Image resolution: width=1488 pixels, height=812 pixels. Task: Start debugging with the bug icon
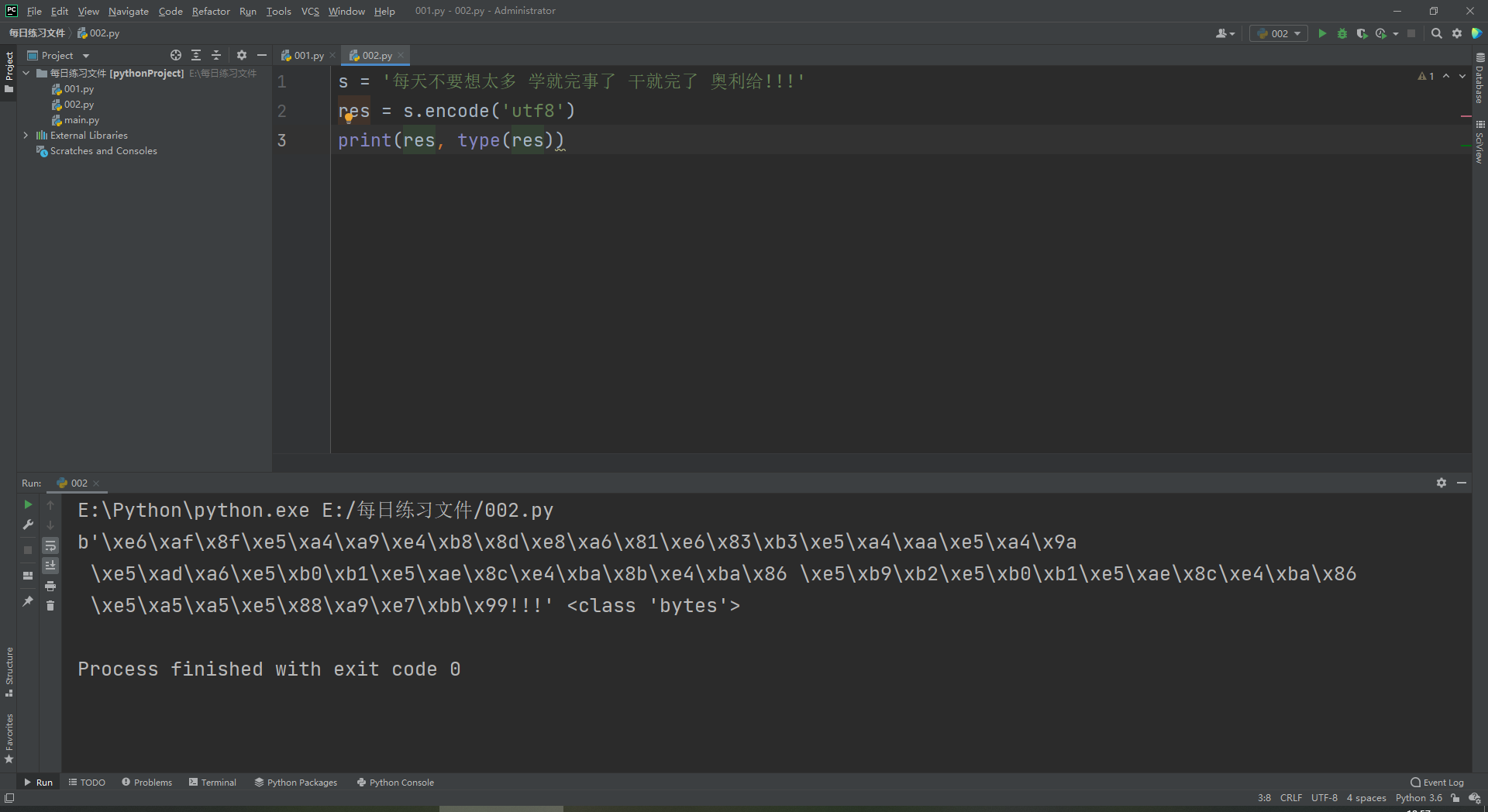(1342, 33)
